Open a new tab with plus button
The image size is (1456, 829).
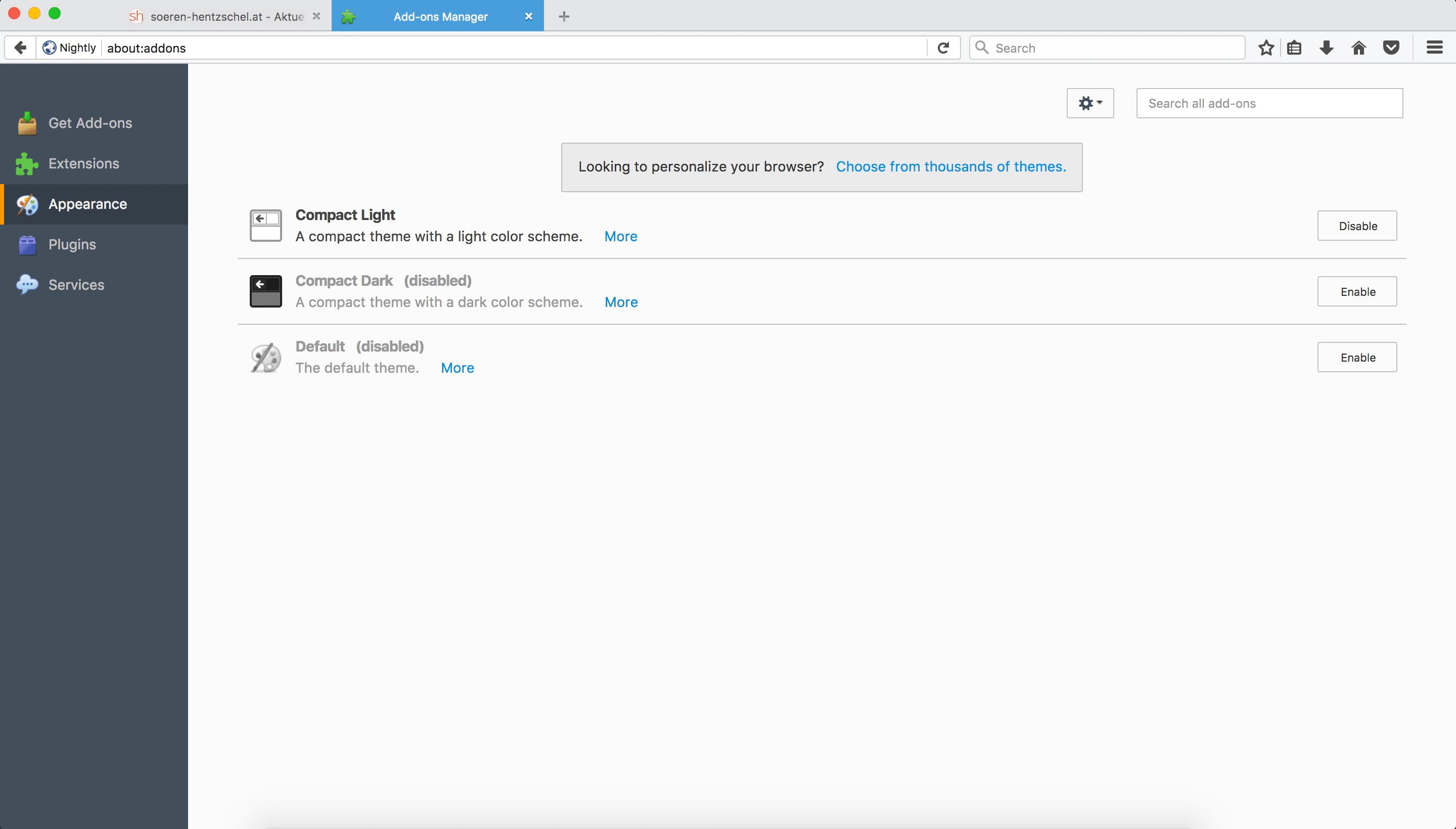coord(564,17)
